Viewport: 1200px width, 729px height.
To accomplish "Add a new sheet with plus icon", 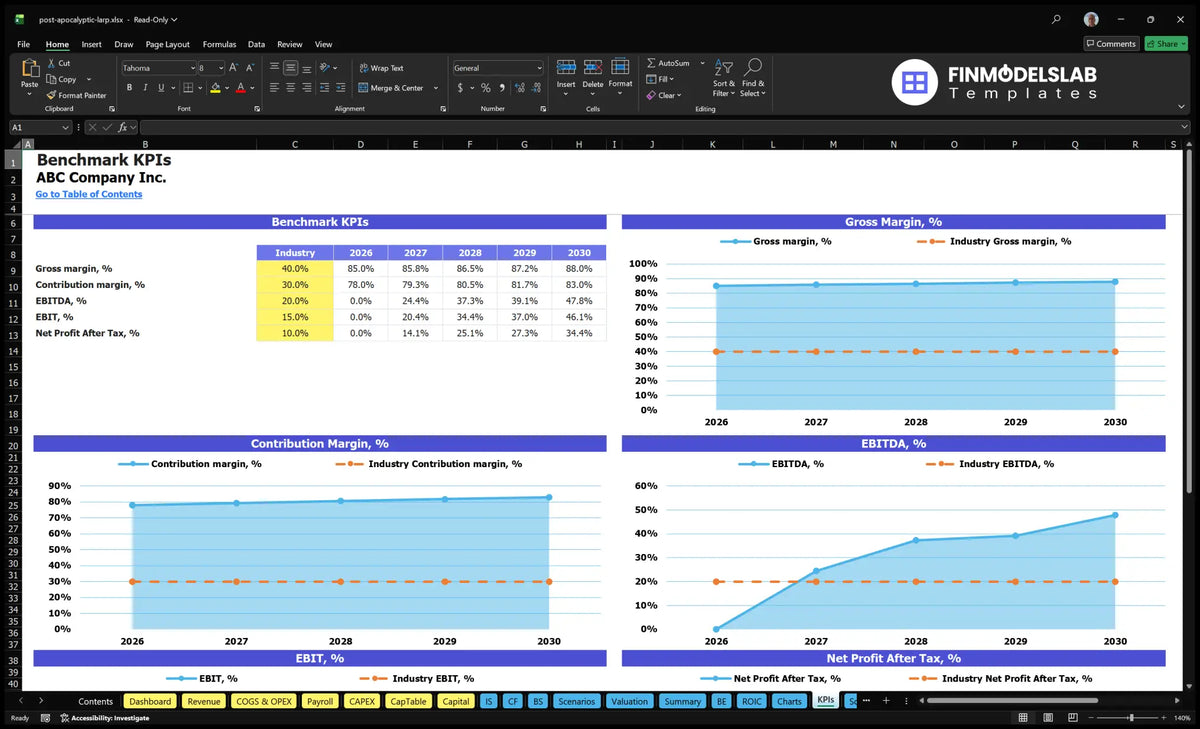I will (885, 701).
